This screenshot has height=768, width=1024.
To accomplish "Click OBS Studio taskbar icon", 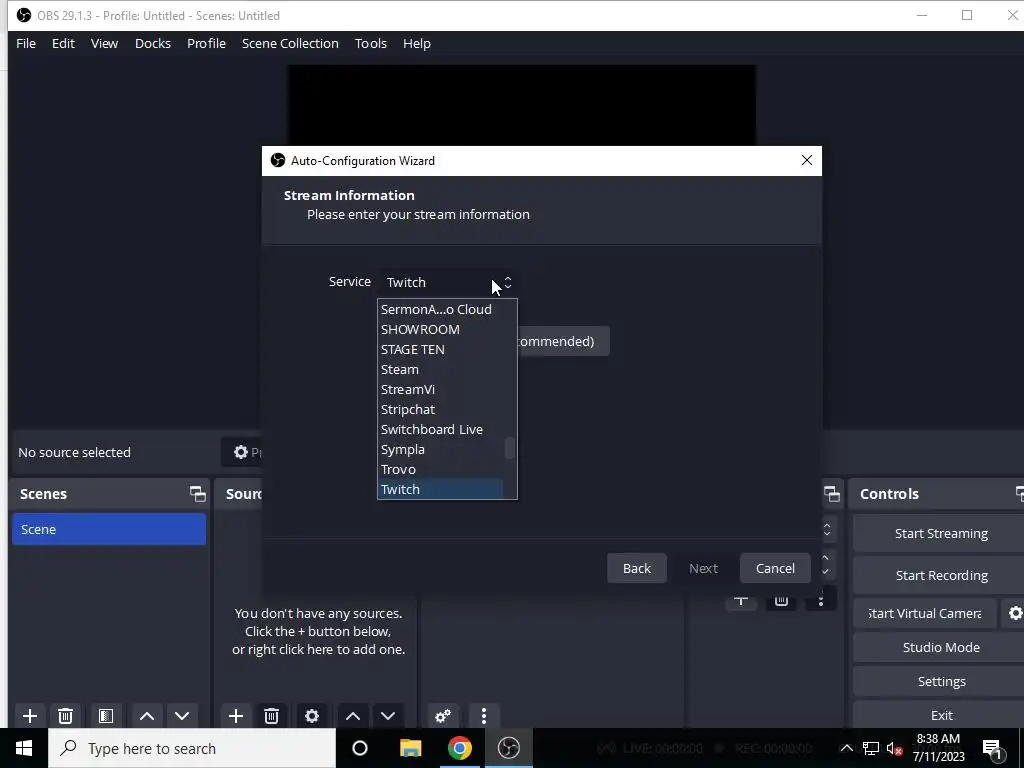I will tap(509, 748).
